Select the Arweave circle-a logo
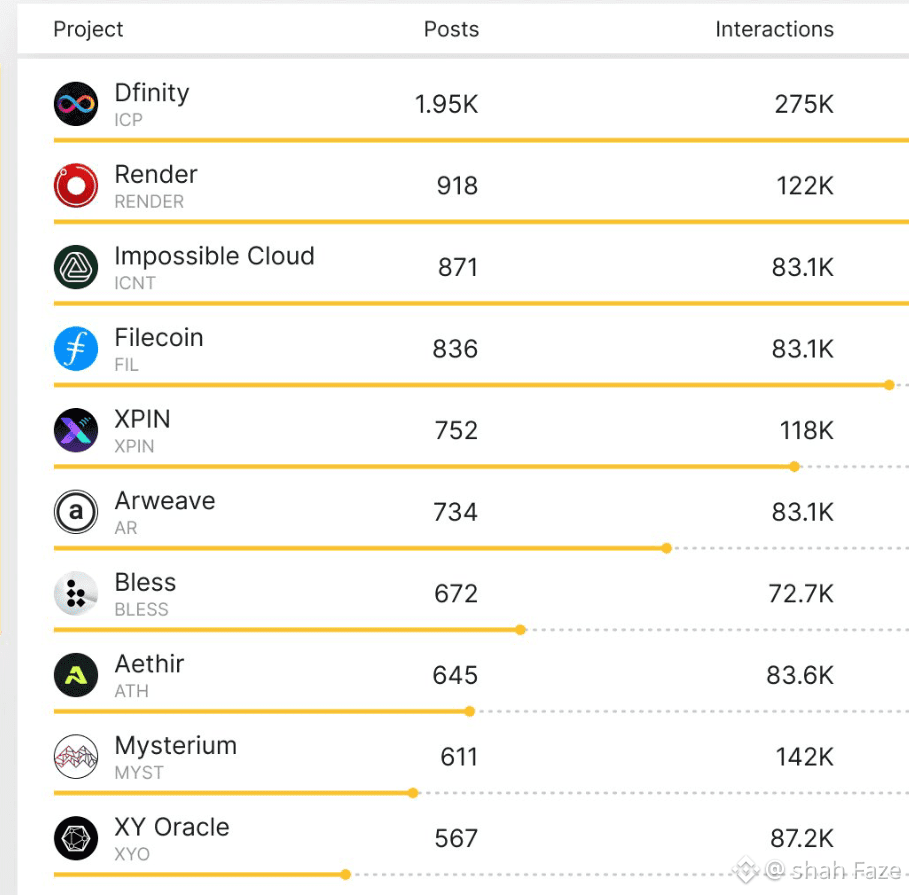The width and height of the screenshot is (909, 895). [74, 512]
